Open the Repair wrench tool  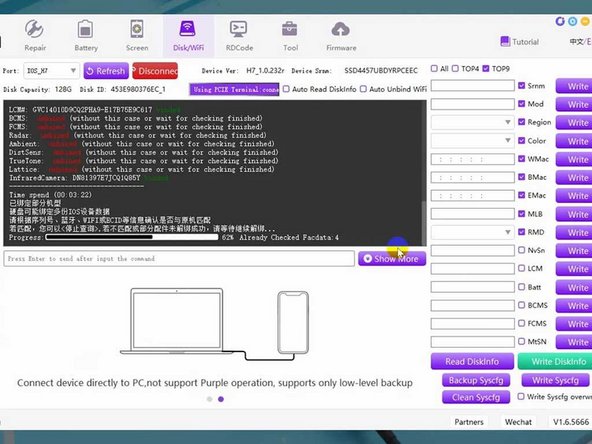[34, 29]
